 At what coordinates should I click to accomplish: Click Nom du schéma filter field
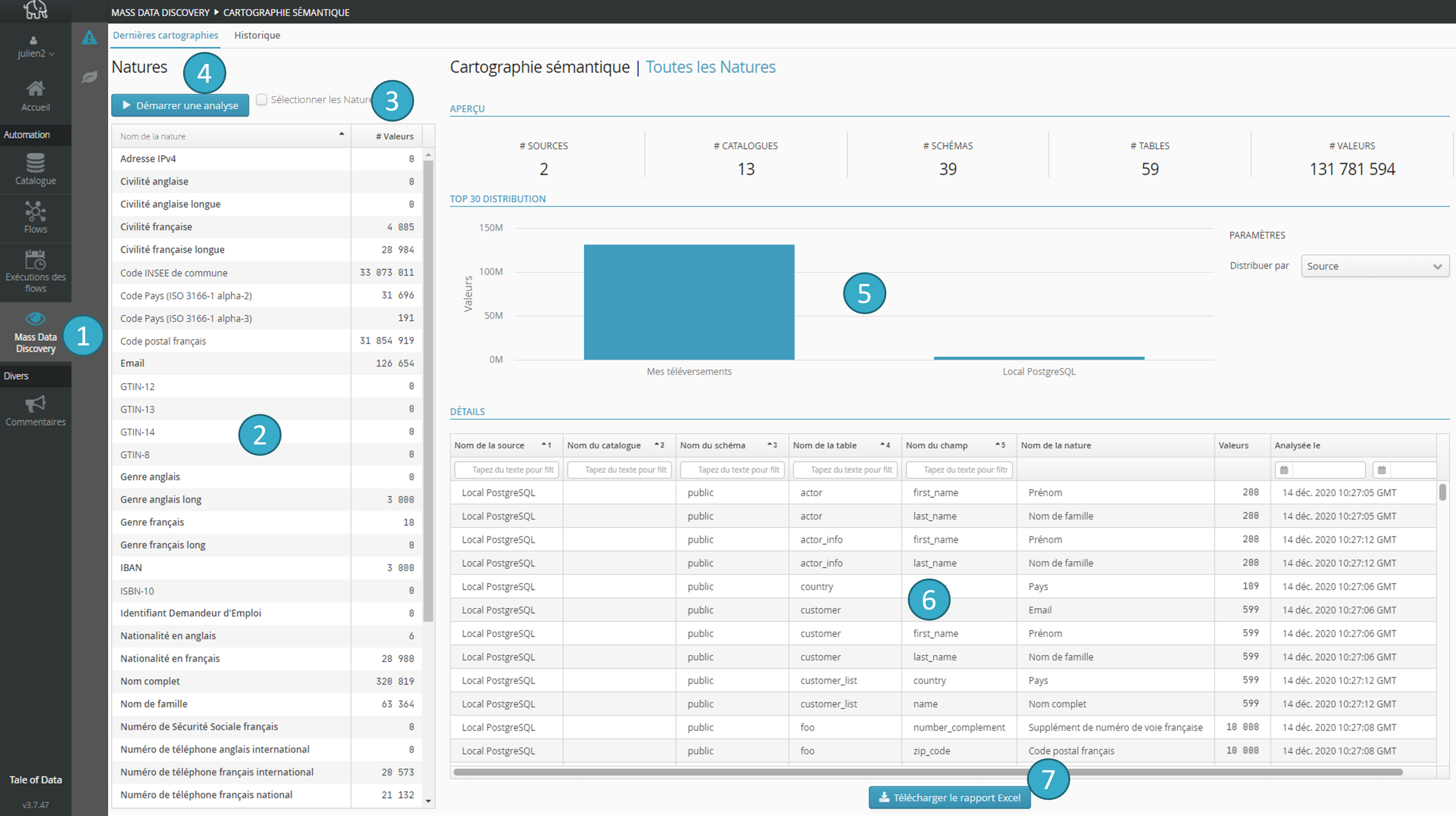coord(732,470)
